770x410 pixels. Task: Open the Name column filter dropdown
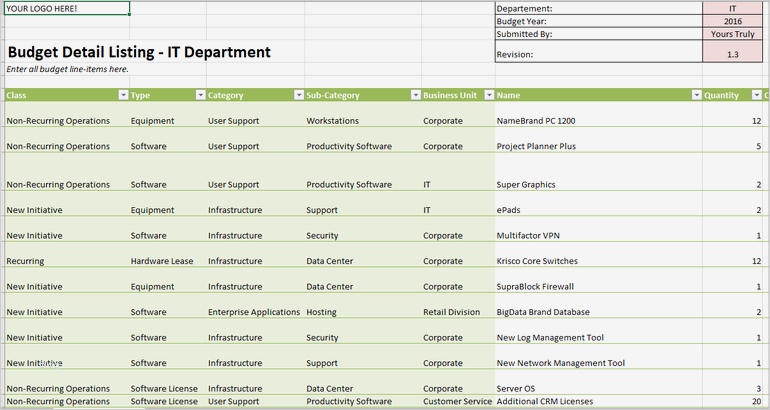pos(696,95)
